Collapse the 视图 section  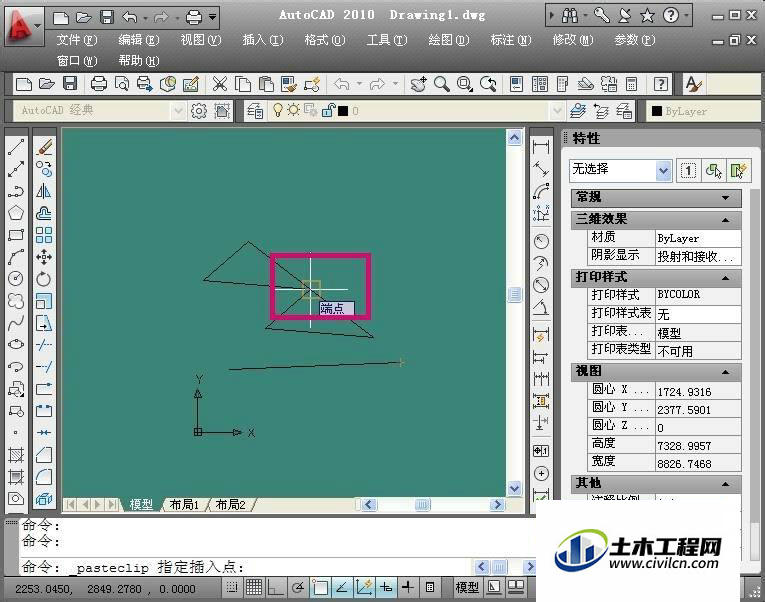[725, 372]
